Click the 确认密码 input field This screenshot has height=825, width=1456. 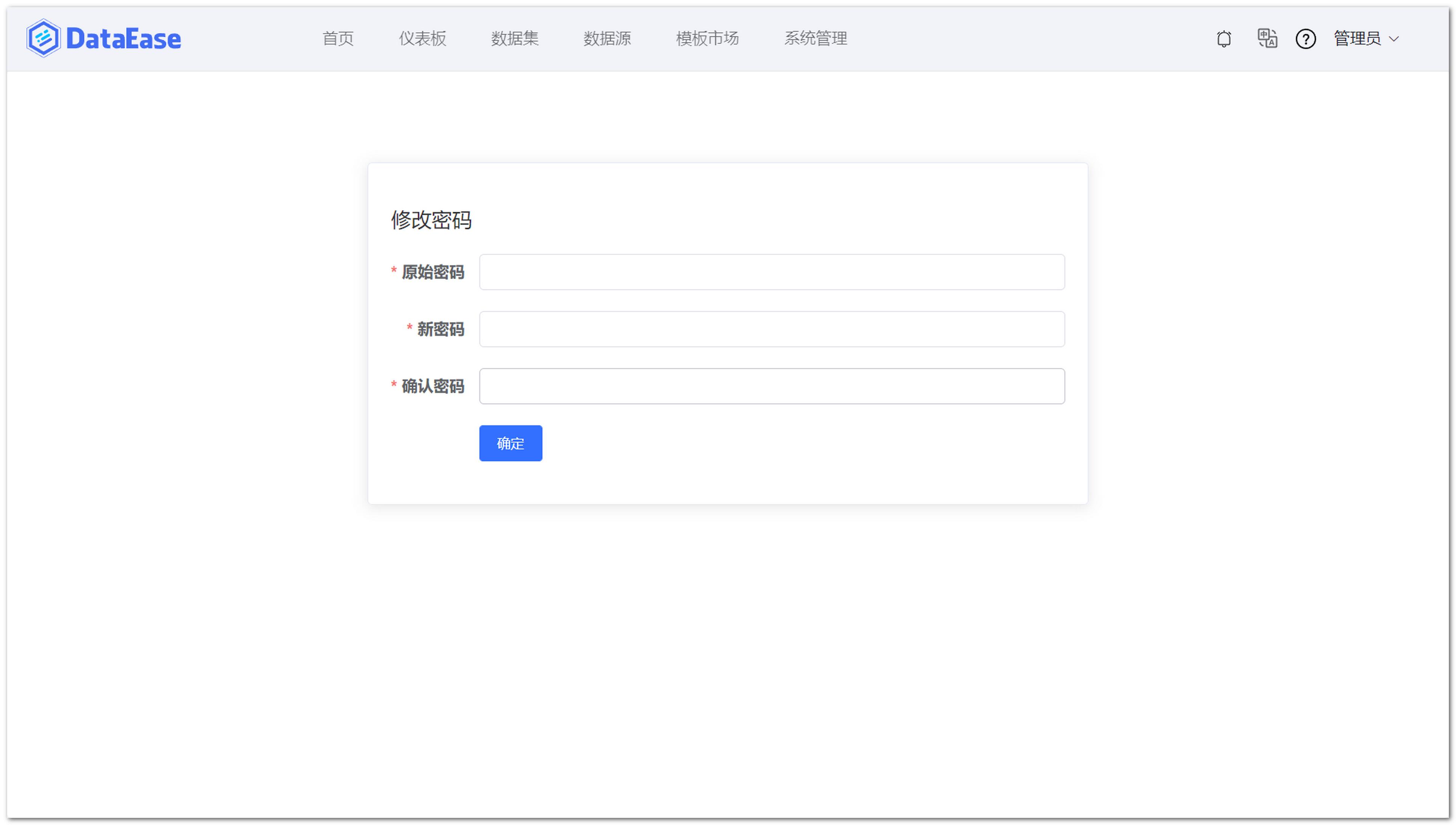[772, 386]
